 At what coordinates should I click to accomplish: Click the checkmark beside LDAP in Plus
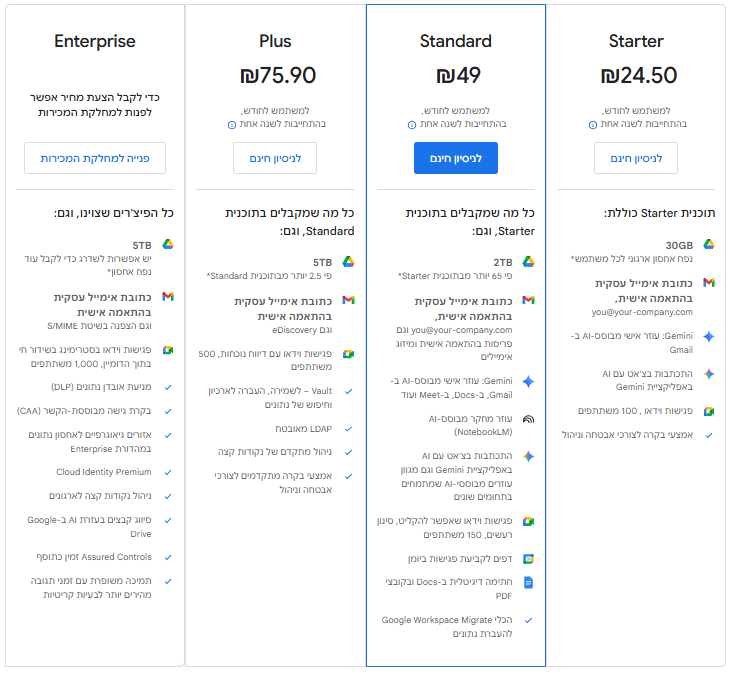(x=348, y=429)
